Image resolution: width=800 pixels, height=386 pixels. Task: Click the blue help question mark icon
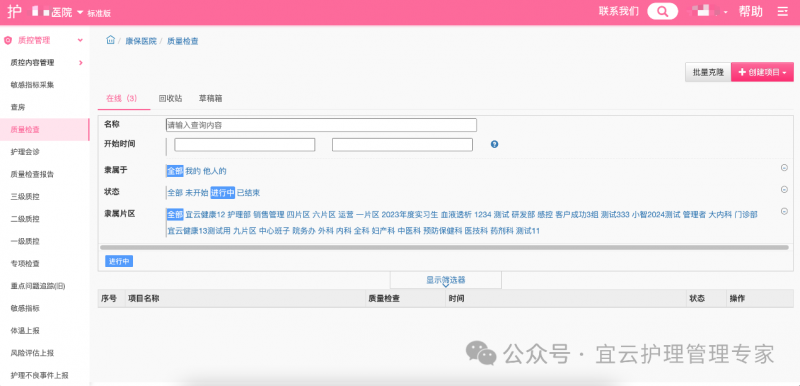tap(494, 144)
